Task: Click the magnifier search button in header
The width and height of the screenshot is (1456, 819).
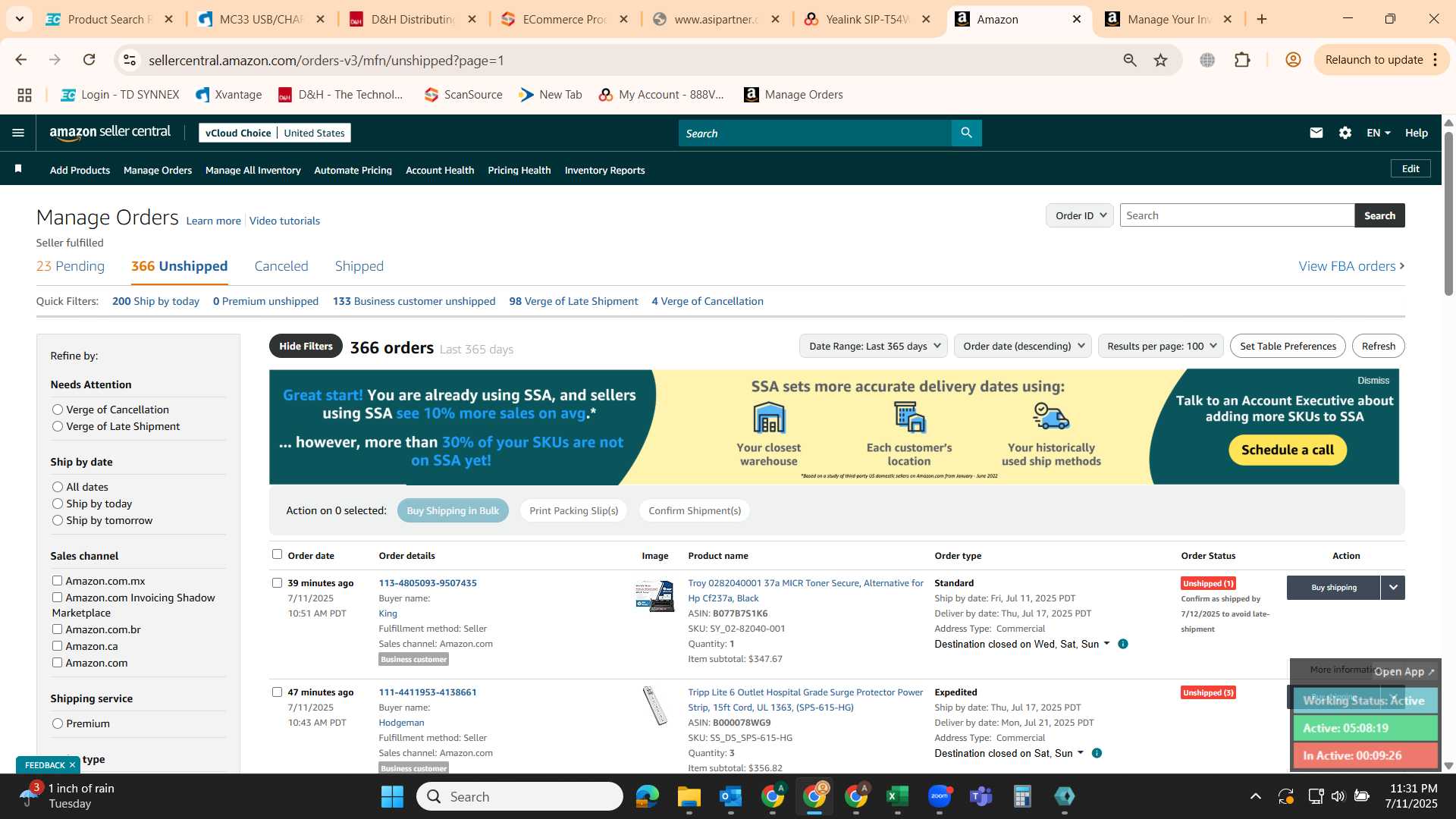Action: (966, 133)
